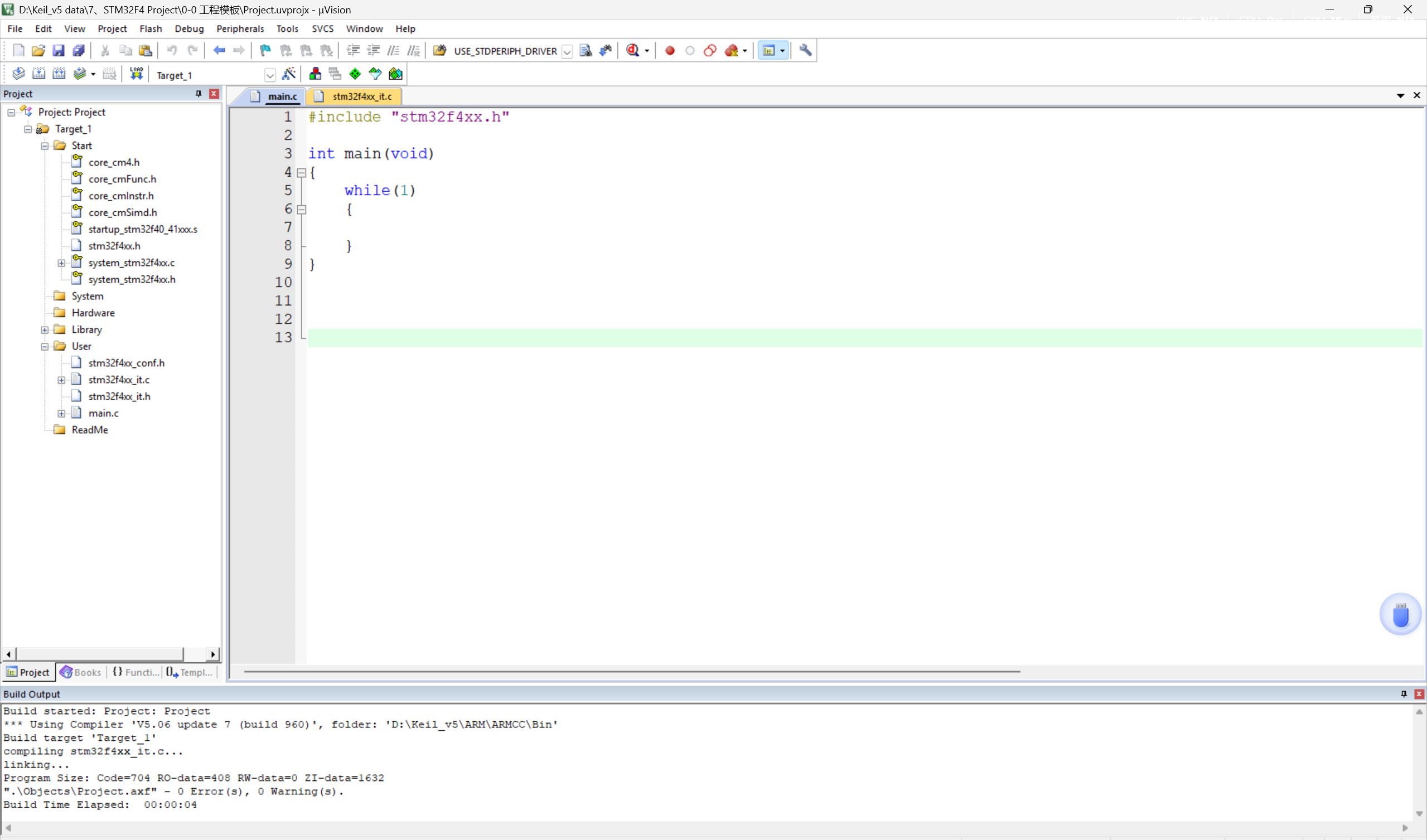
Task: Switch to the Books panel tab
Action: pos(81,672)
